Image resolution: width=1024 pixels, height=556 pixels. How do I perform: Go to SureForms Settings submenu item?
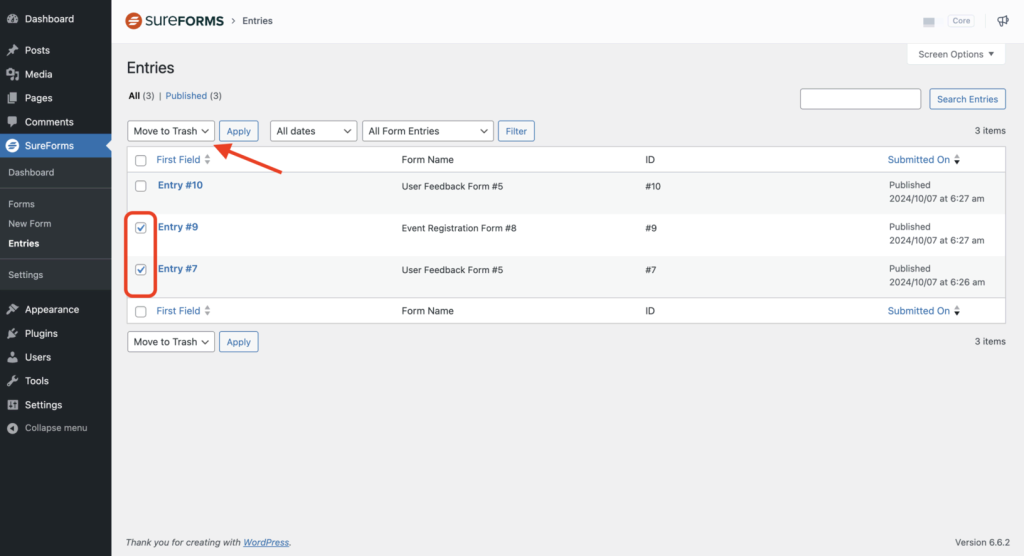[26, 275]
